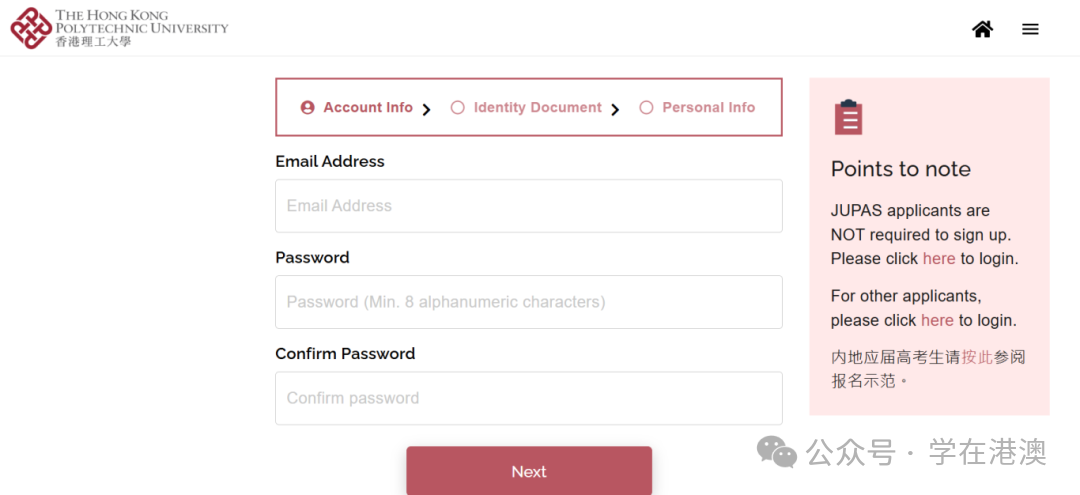
Task: Switch to the Account Info step label
Action: tap(368, 108)
